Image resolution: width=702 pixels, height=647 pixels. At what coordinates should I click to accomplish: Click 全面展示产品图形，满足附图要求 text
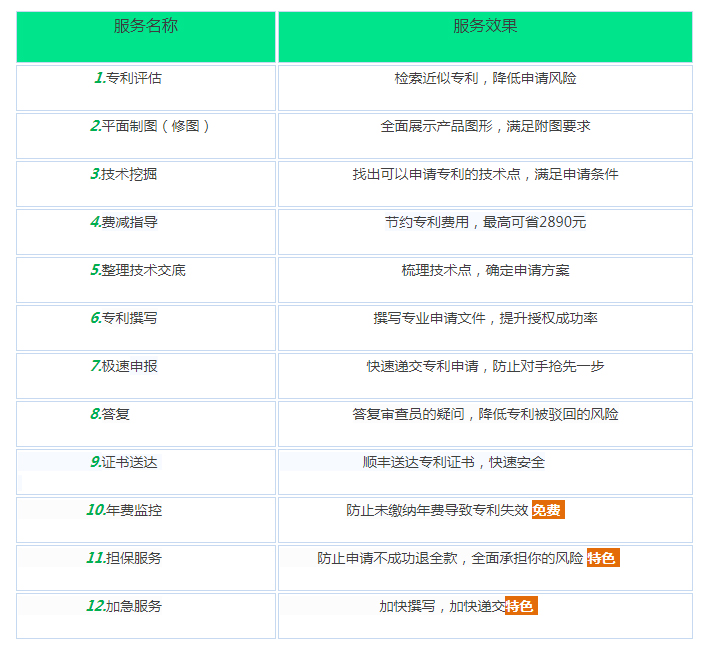(x=485, y=126)
